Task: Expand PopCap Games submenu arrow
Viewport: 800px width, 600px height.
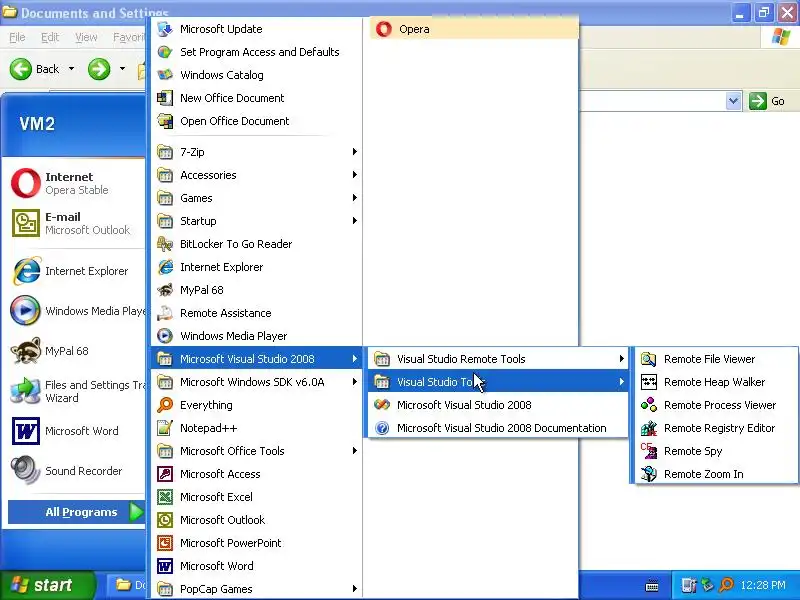Action: pos(354,588)
